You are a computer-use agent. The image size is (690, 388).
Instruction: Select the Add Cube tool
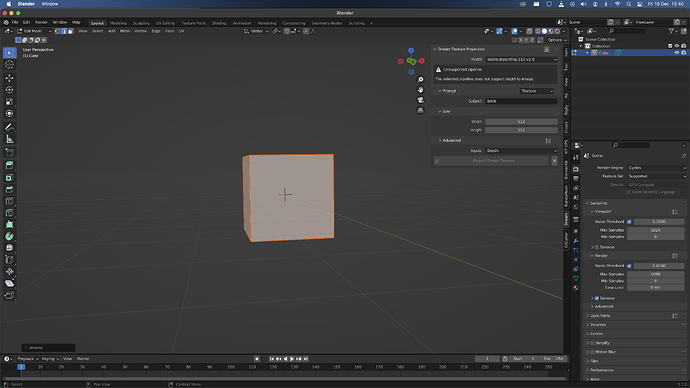(9, 152)
